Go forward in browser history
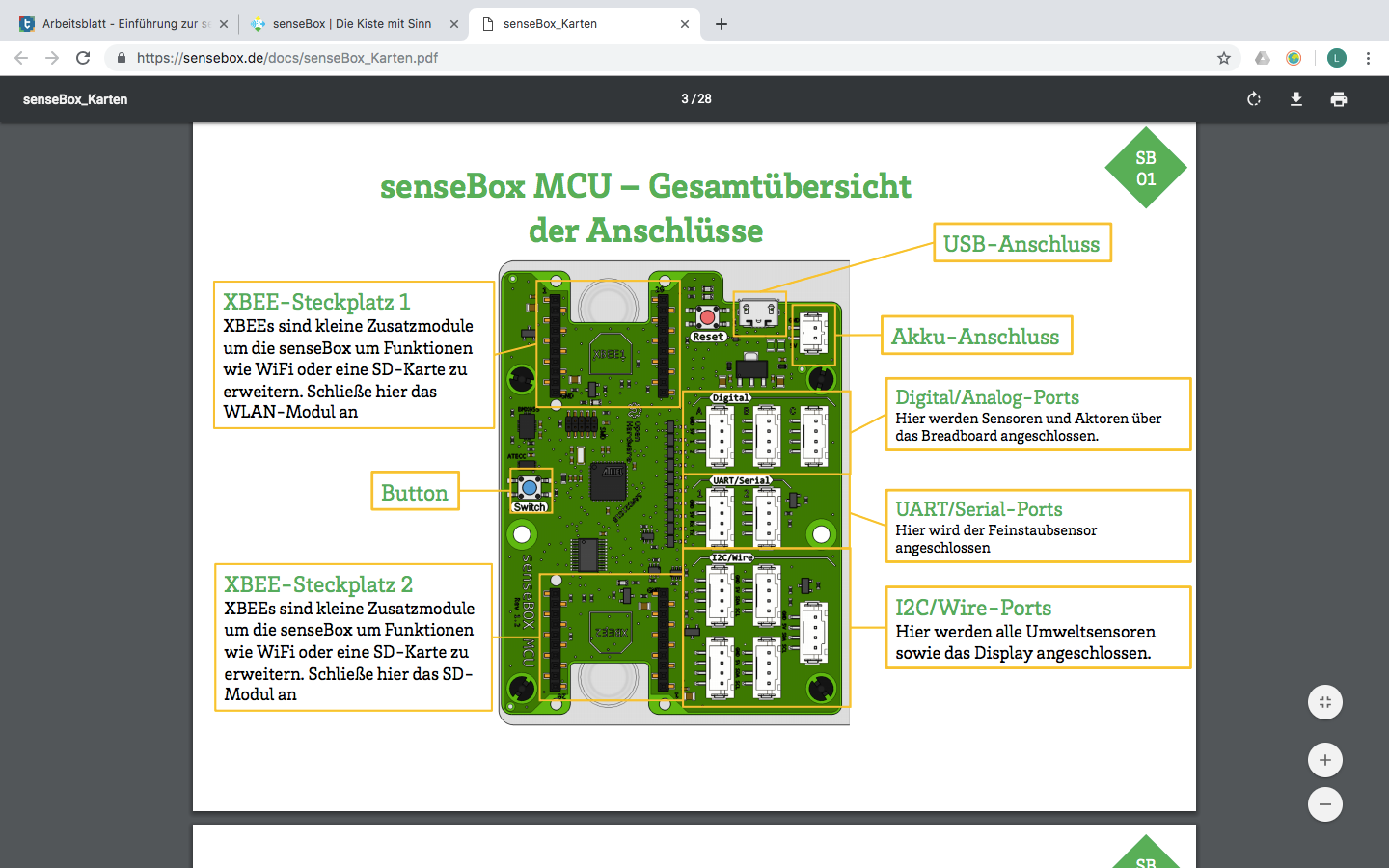 (52, 58)
